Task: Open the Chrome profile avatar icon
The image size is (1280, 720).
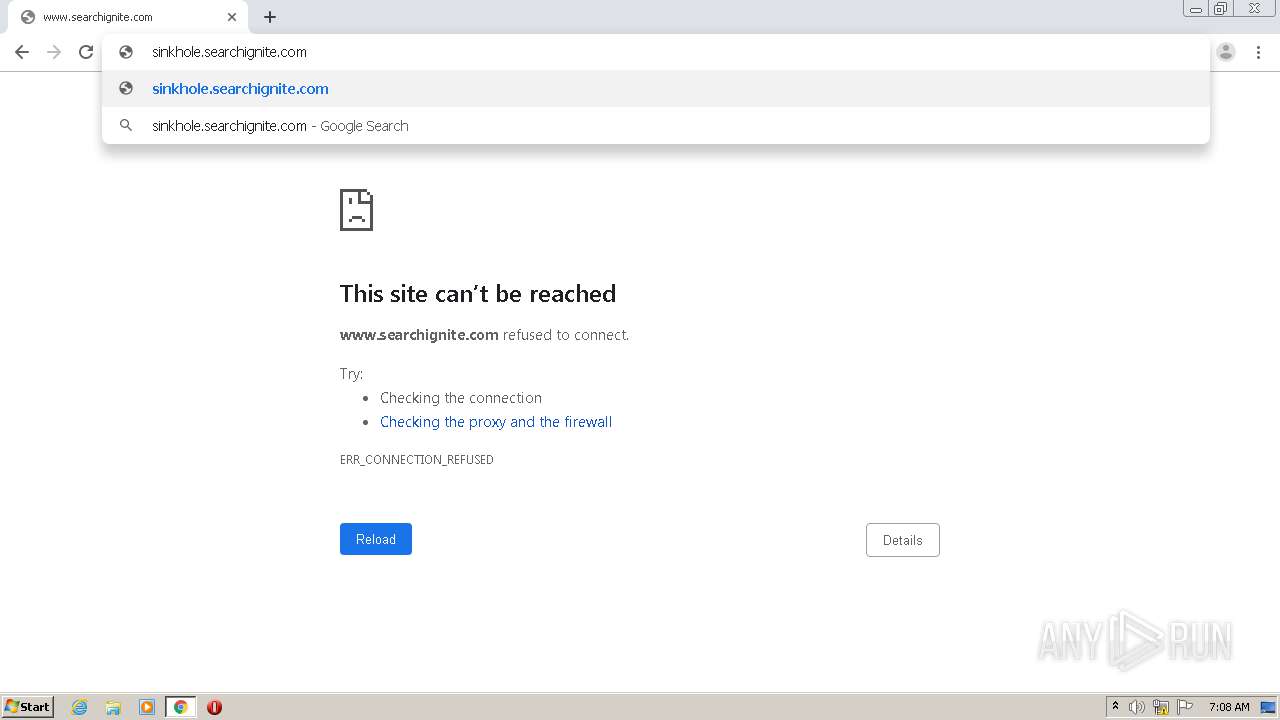Action: click(1226, 52)
